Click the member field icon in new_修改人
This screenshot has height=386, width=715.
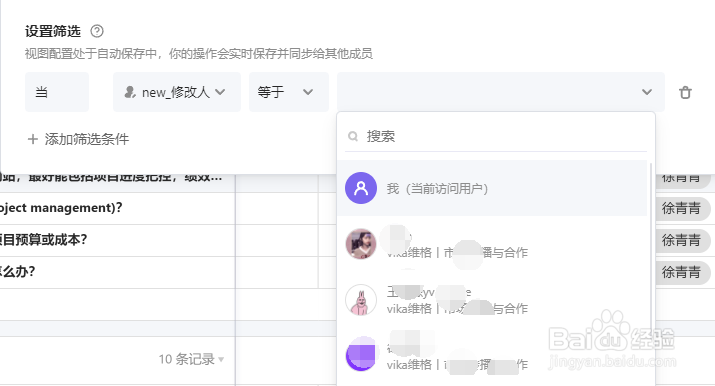click(130, 92)
